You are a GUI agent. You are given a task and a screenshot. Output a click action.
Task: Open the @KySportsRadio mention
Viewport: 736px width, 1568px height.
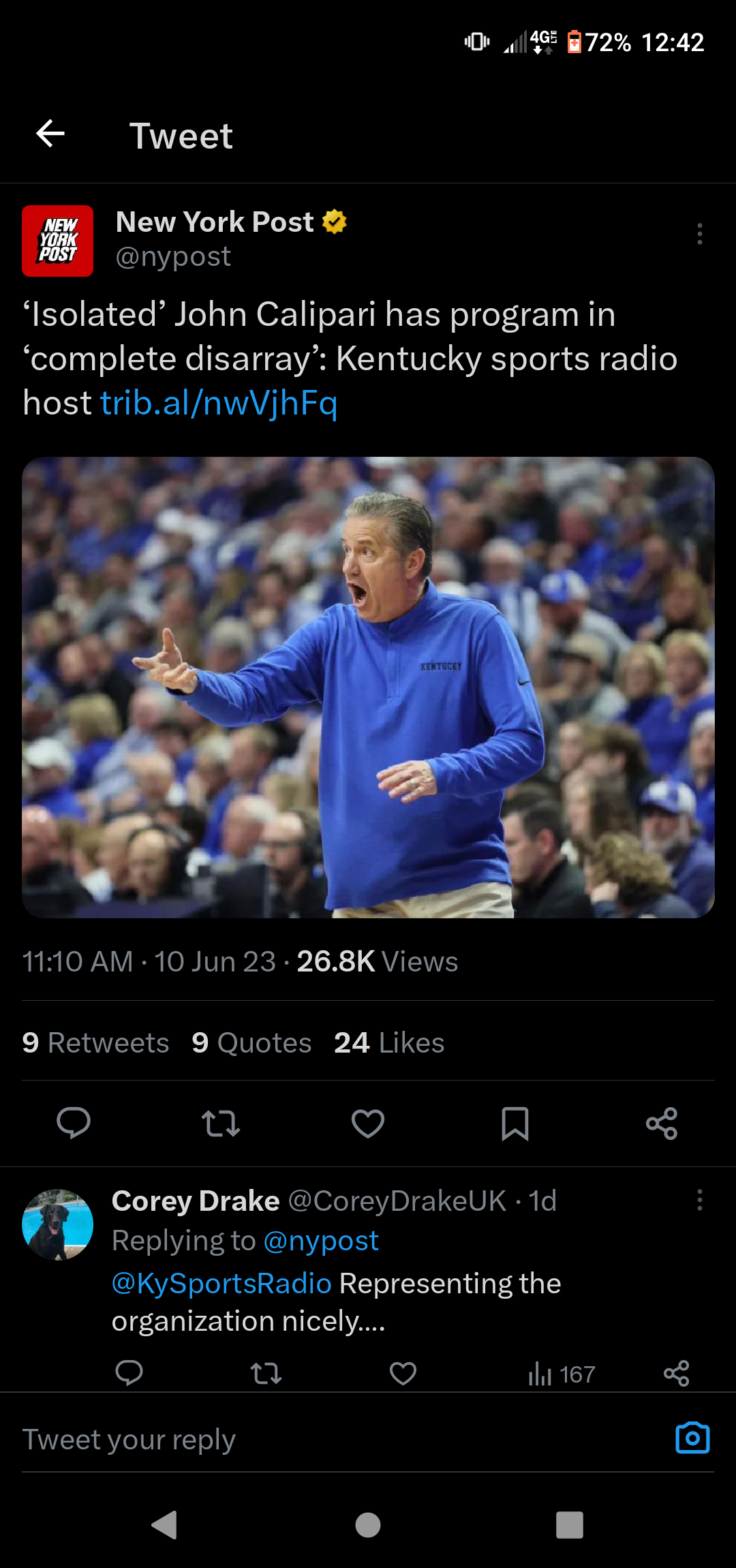tap(221, 1284)
